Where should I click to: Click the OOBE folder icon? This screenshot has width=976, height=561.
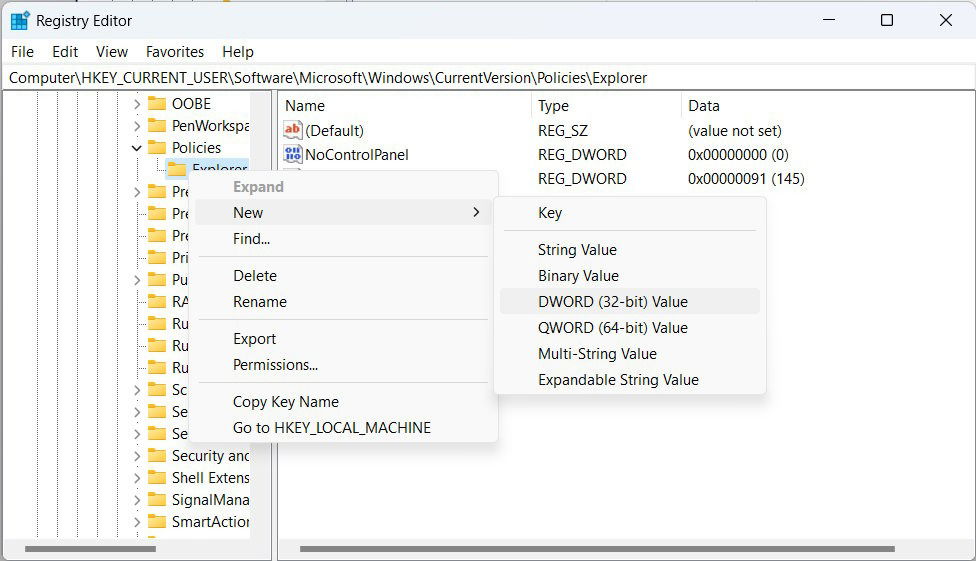(x=157, y=103)
